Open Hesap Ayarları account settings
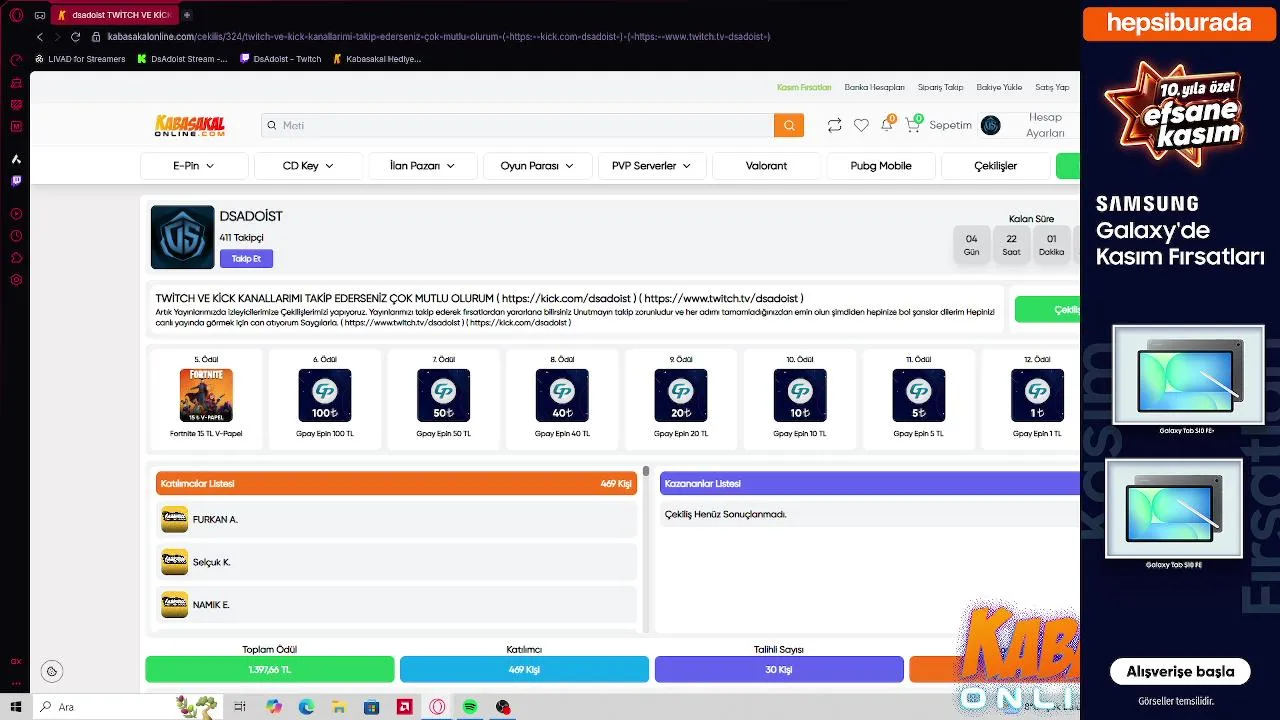 click(x=1045, y=125)
